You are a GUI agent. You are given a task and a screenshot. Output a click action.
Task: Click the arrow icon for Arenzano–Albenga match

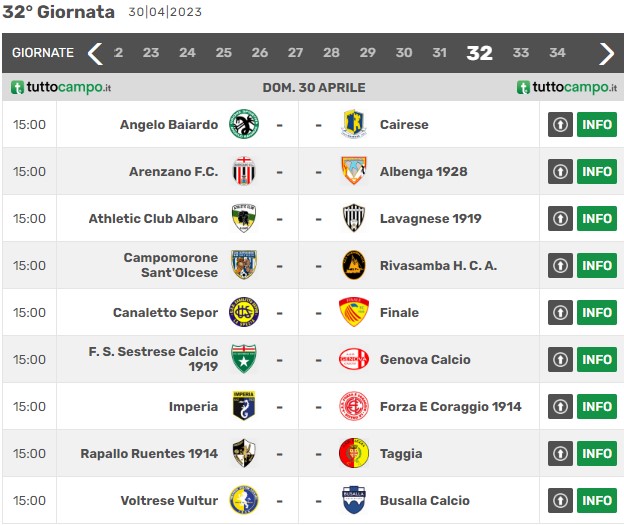coord(560,172)
